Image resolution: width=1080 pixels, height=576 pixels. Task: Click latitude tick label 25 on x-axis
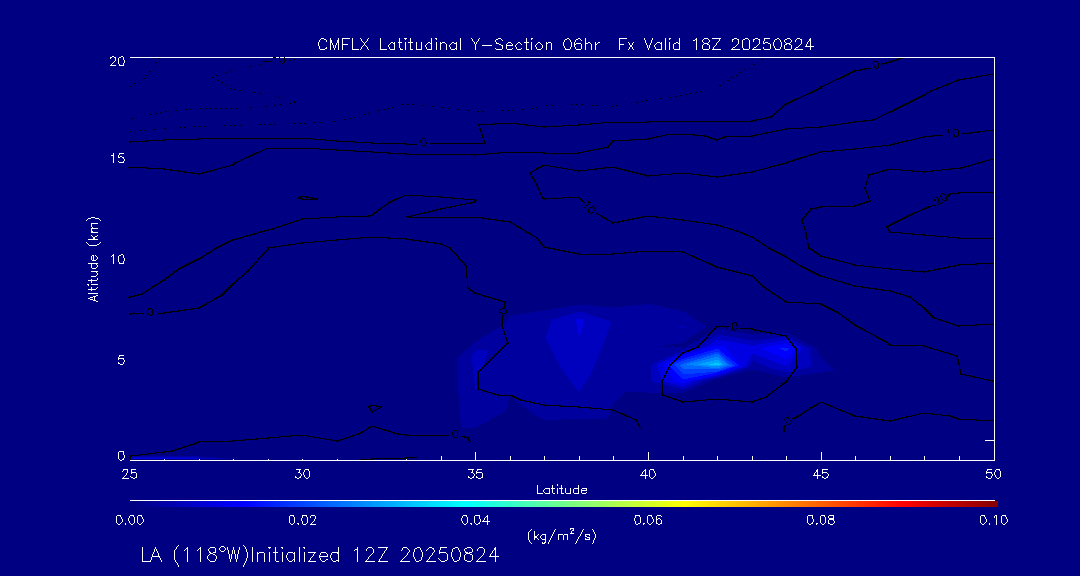130,472
